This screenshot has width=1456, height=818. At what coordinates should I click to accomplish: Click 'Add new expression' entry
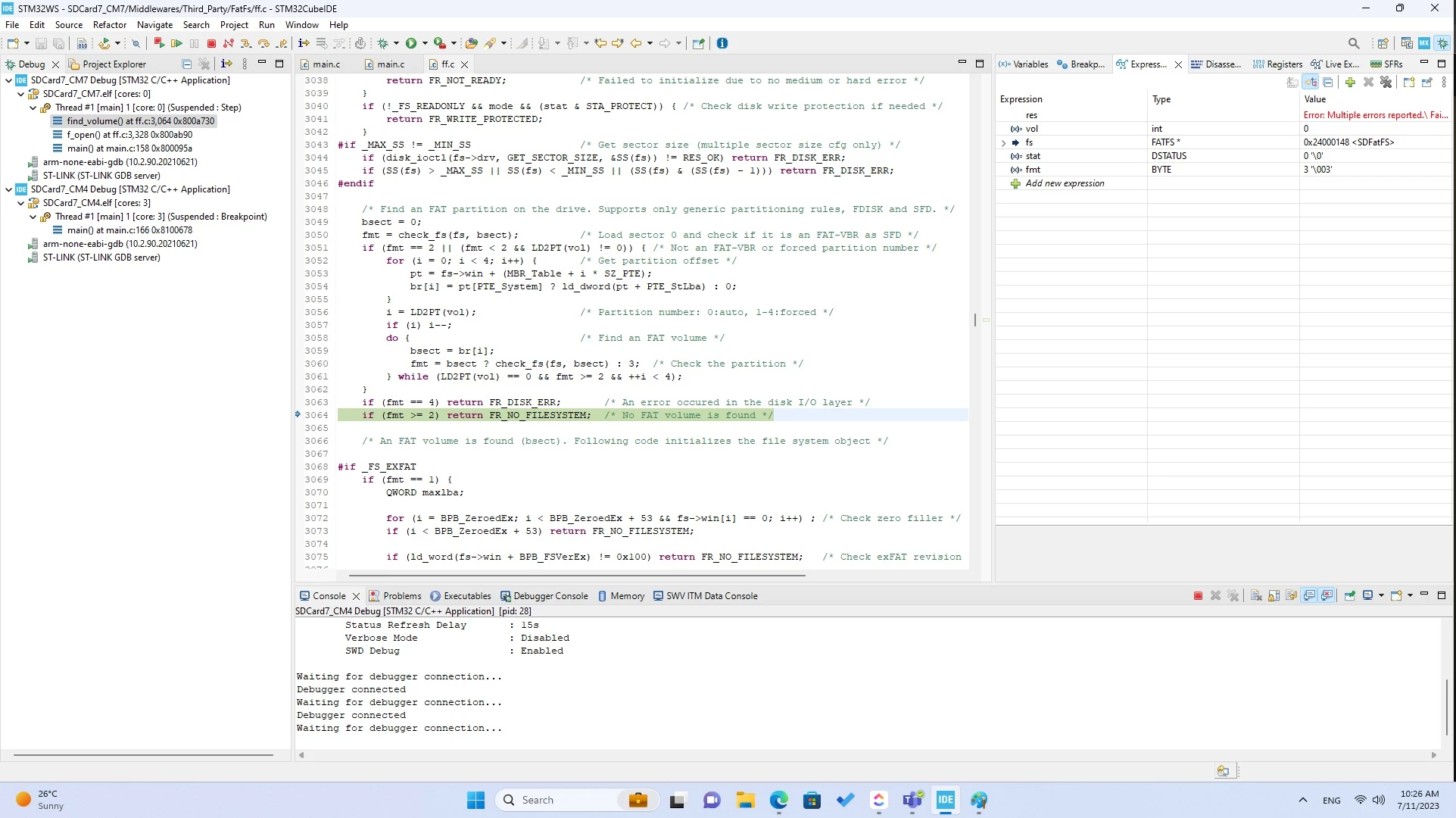pyautogui.click(x=1065, y=183)
